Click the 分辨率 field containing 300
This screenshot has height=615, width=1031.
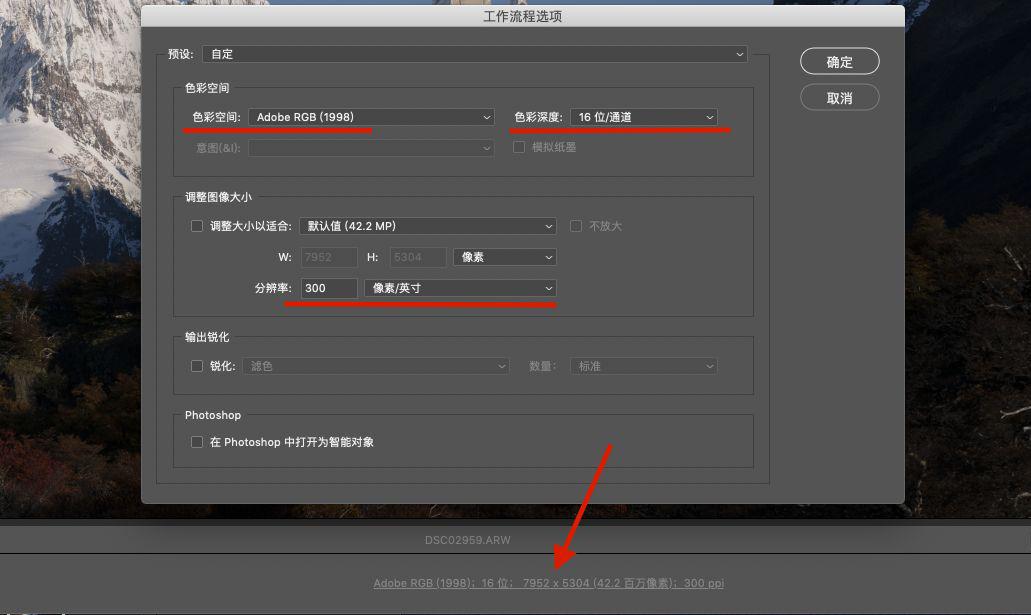tap(329, 288)
